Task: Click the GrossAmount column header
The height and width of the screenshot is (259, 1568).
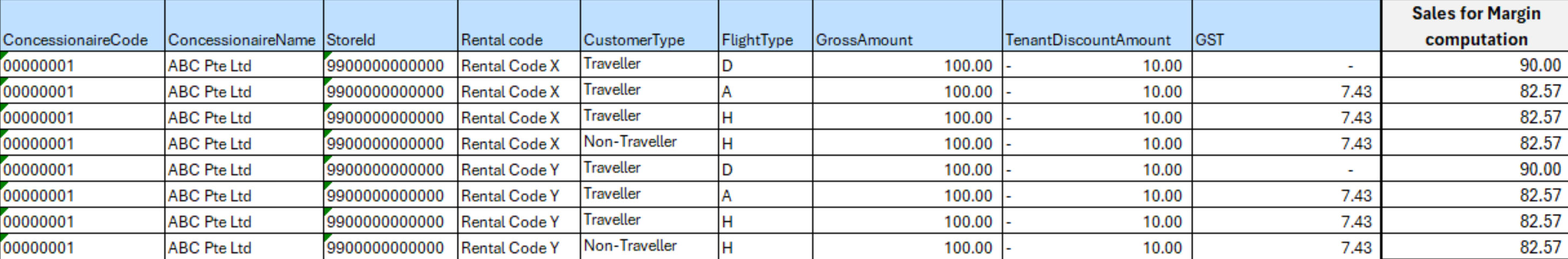Action: [864, 39]
